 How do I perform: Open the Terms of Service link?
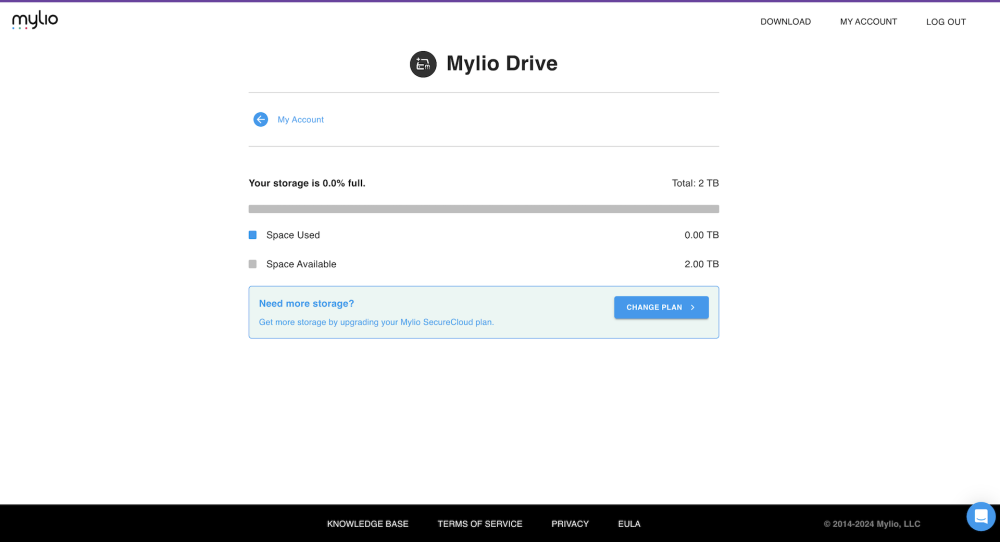point(480,524)
